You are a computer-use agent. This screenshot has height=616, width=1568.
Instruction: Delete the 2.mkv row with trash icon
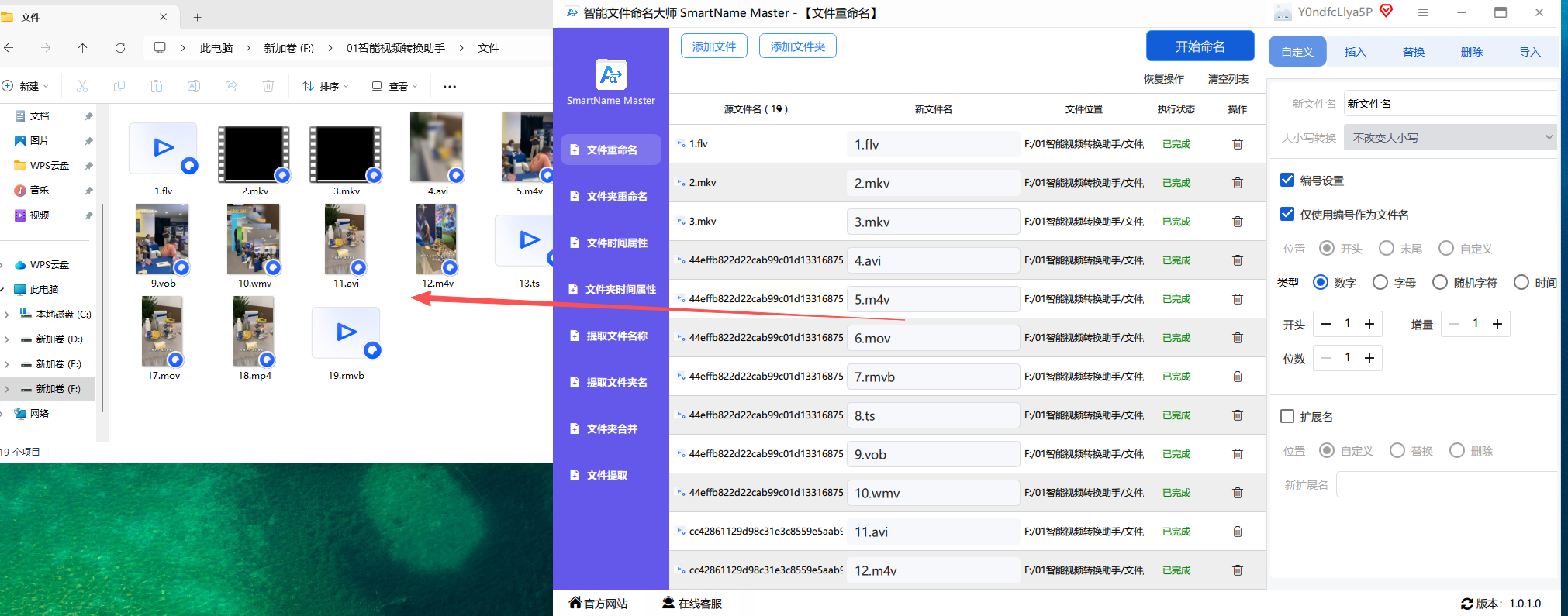tap(1238, 183)
